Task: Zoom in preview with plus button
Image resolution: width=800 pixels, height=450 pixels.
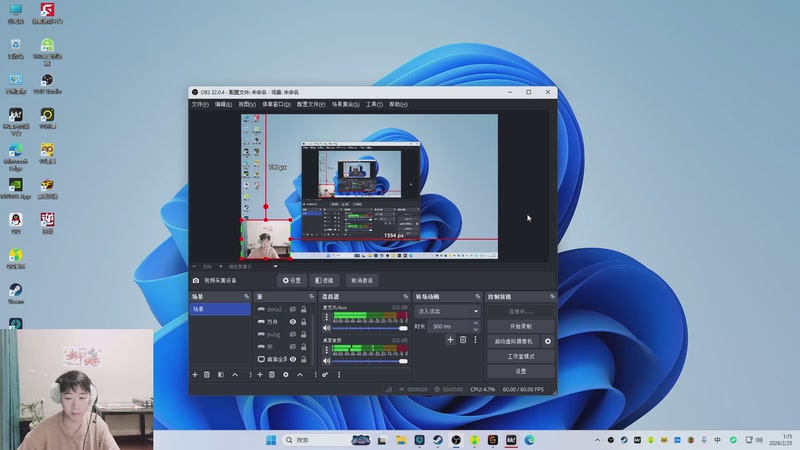Action: click(x=220, y=266)
